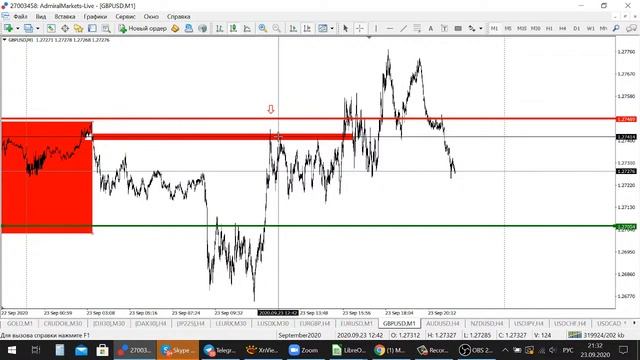
Task: Switch to H4 timeframe
Action: (563, 28)
